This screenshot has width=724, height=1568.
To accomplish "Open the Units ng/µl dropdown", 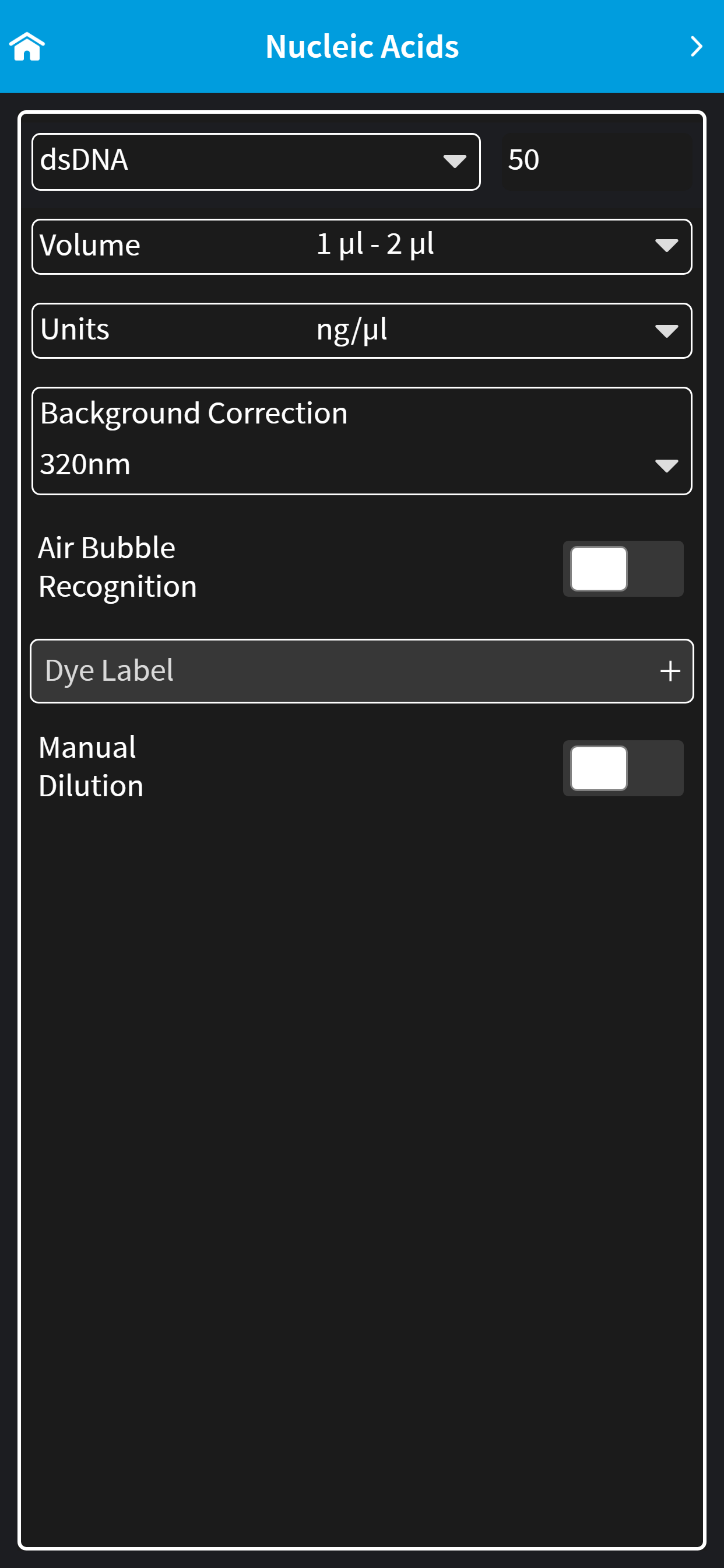I will coord(362,331).
